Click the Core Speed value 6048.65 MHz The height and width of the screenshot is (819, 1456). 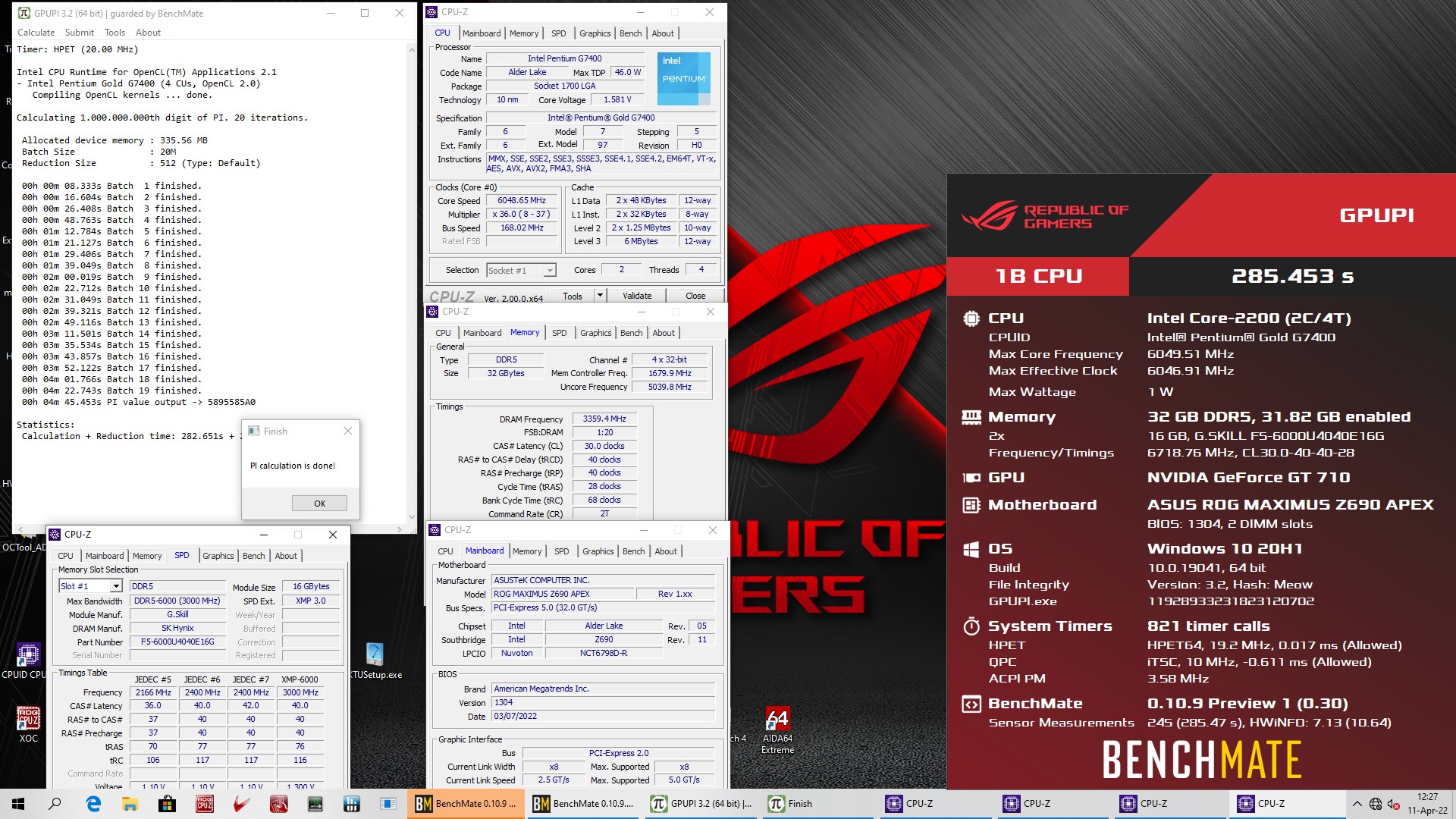[522, 201]
